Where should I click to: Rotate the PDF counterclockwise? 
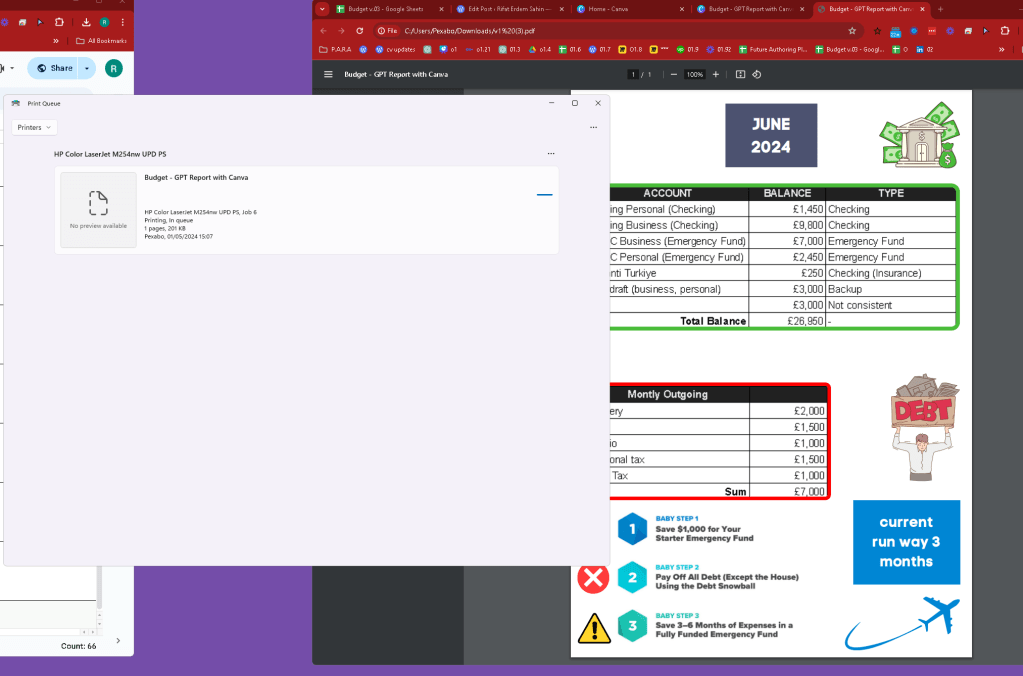[757, 74]
